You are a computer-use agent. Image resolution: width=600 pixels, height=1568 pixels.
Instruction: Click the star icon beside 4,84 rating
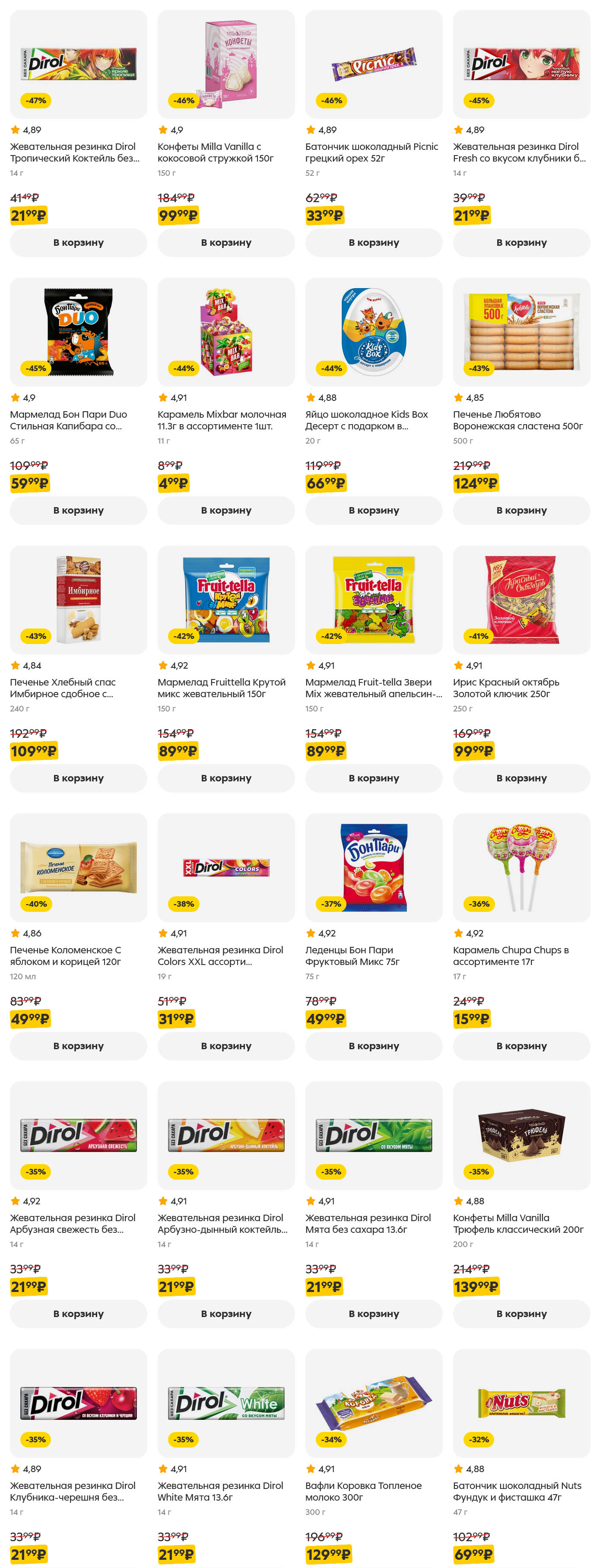15,665
